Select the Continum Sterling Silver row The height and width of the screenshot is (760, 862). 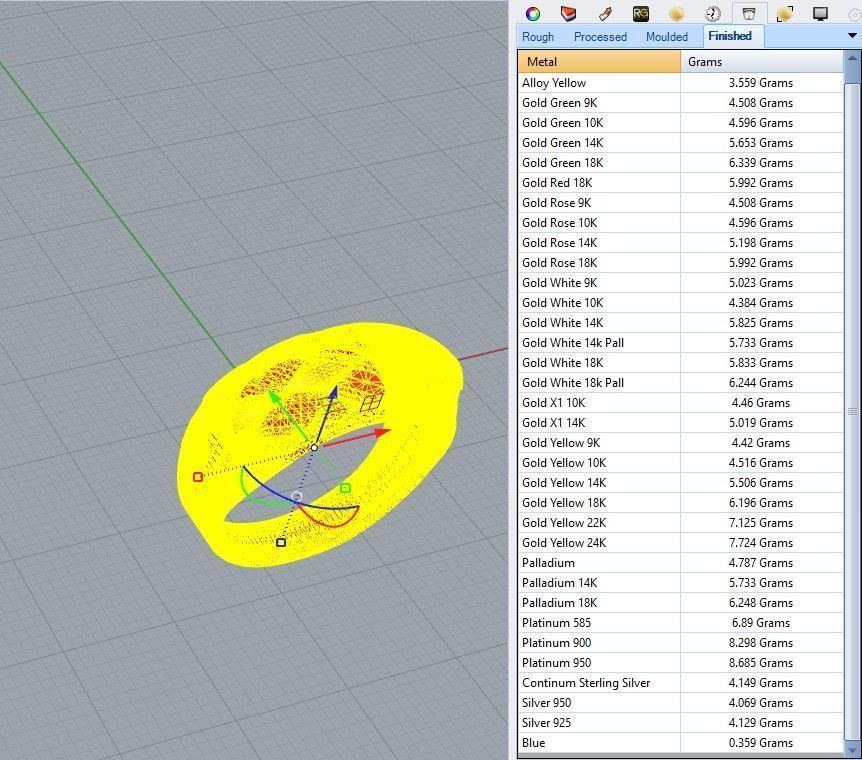coord(680,683)
